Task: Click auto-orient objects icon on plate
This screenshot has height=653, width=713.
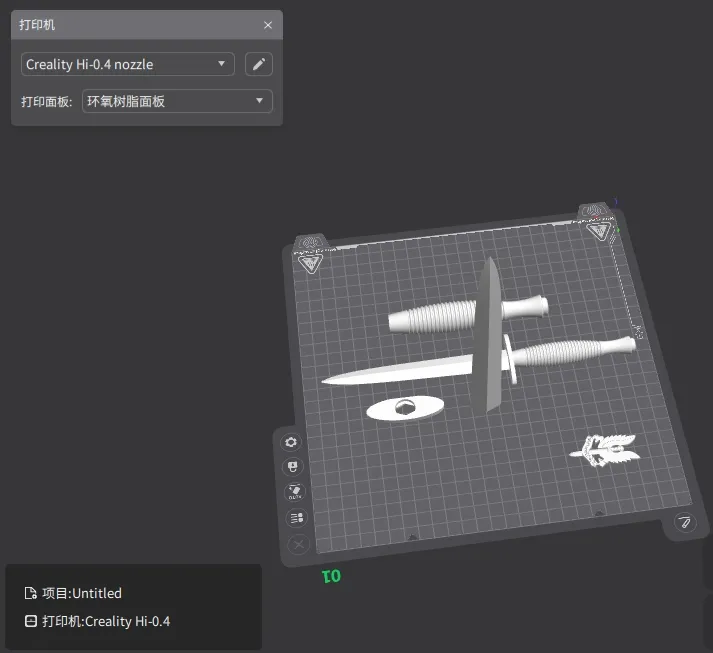Action: [x=295, y=492]
